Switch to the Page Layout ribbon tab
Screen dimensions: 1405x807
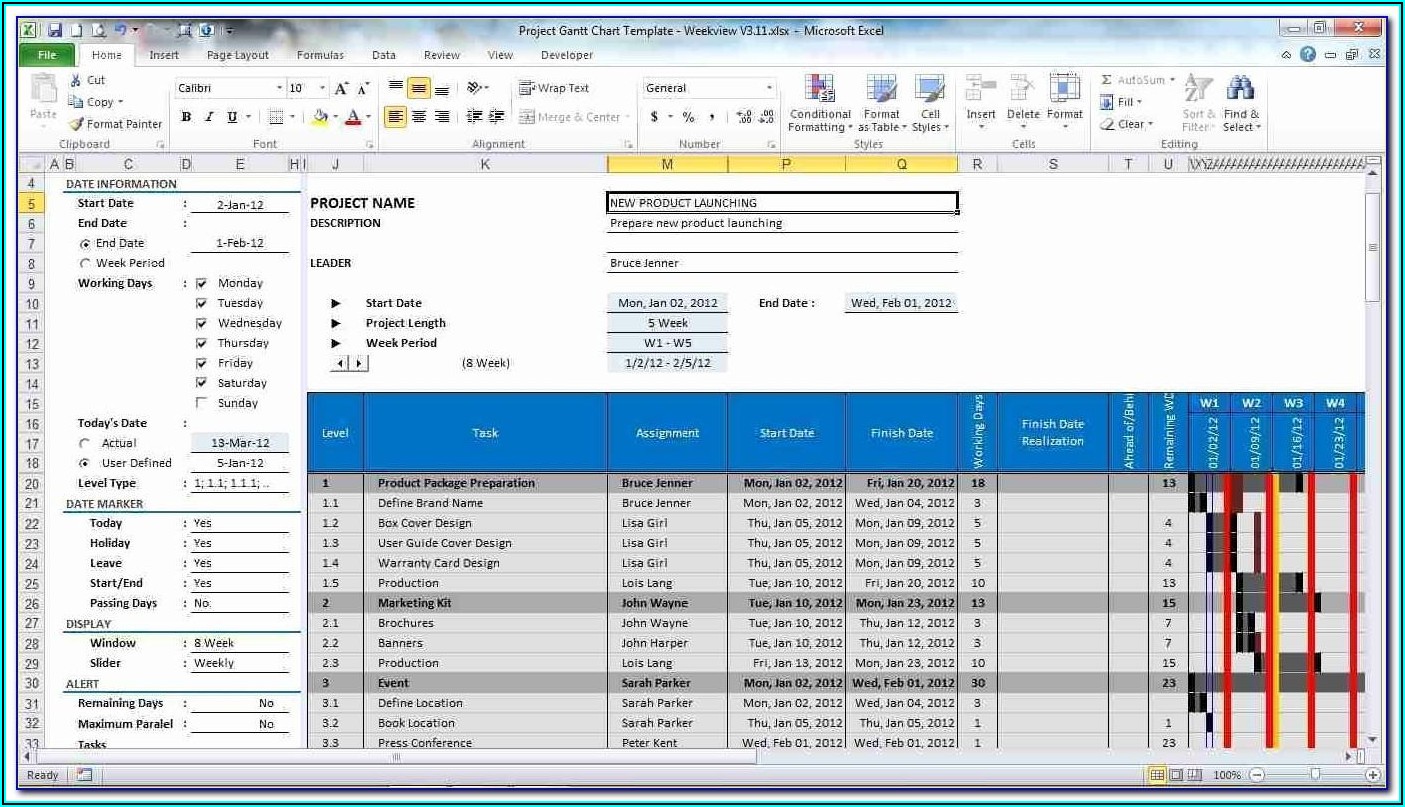click(238, 55)
